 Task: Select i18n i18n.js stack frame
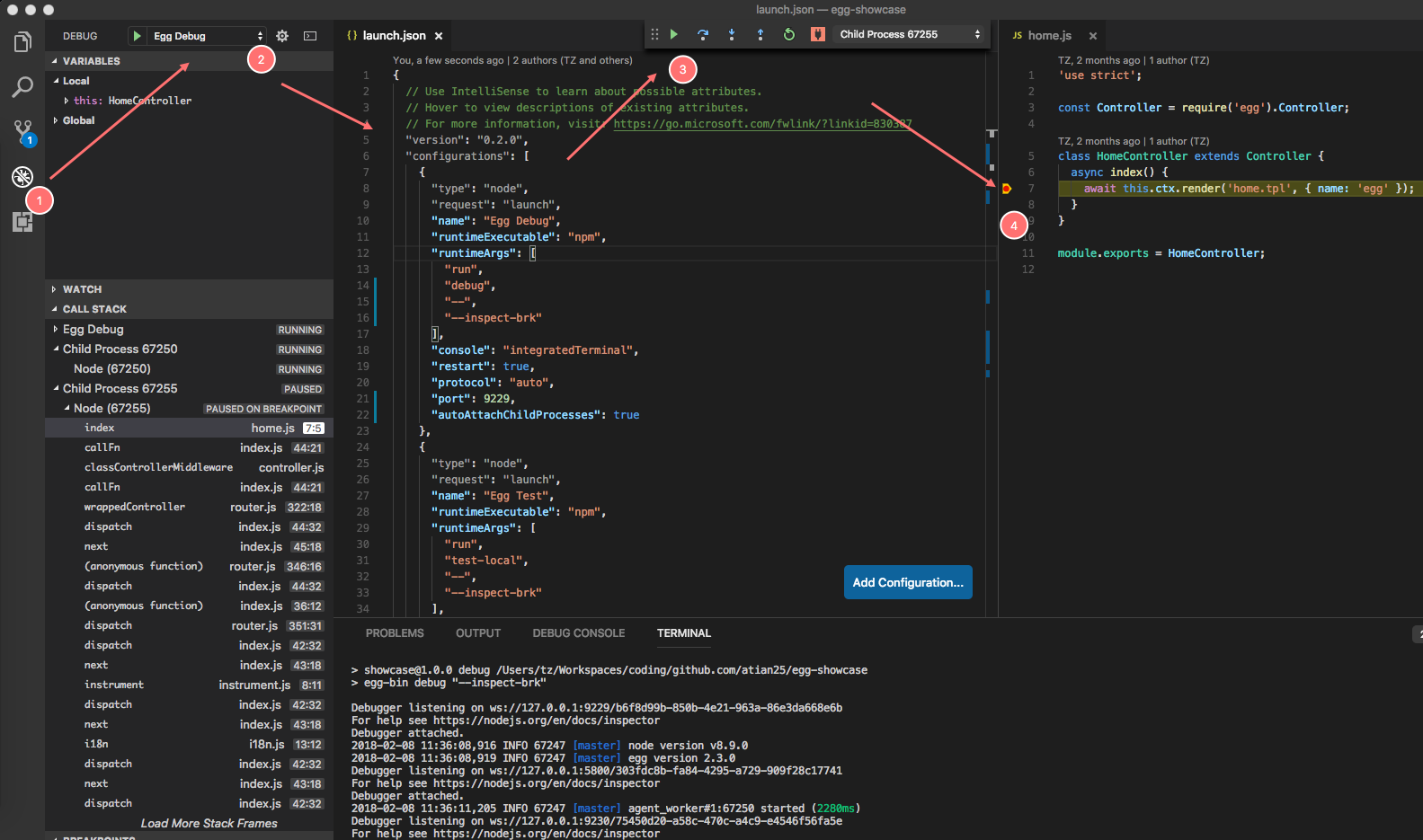(x=189, y=745)
